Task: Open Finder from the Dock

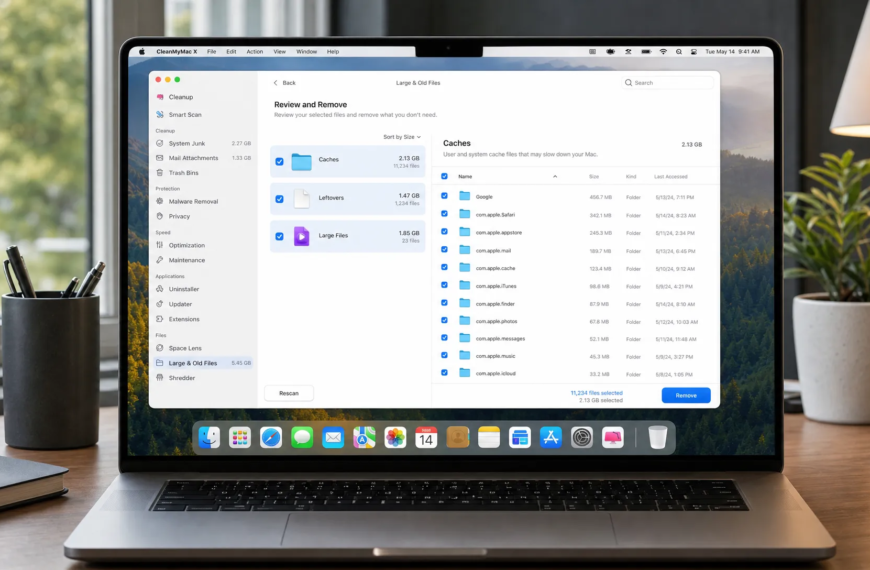Action: pos(209,438)
